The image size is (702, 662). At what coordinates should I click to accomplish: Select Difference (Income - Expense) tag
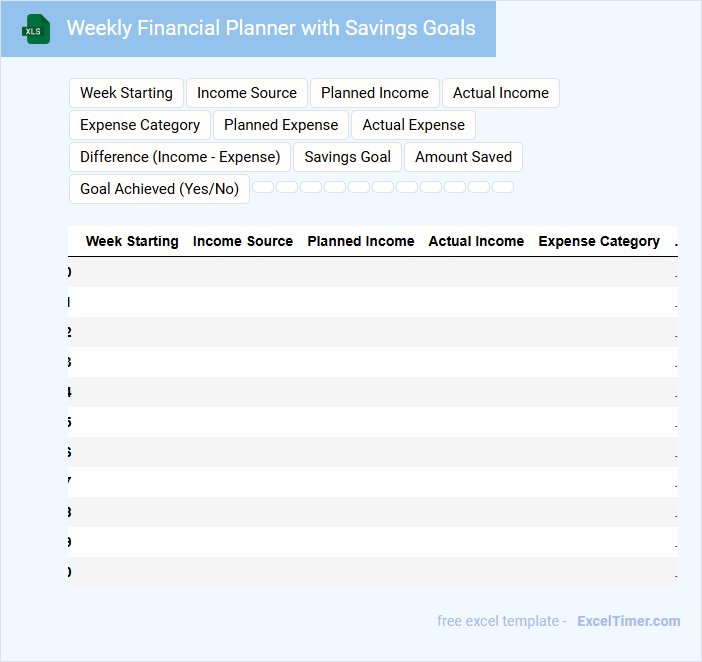tap(180, 157)
